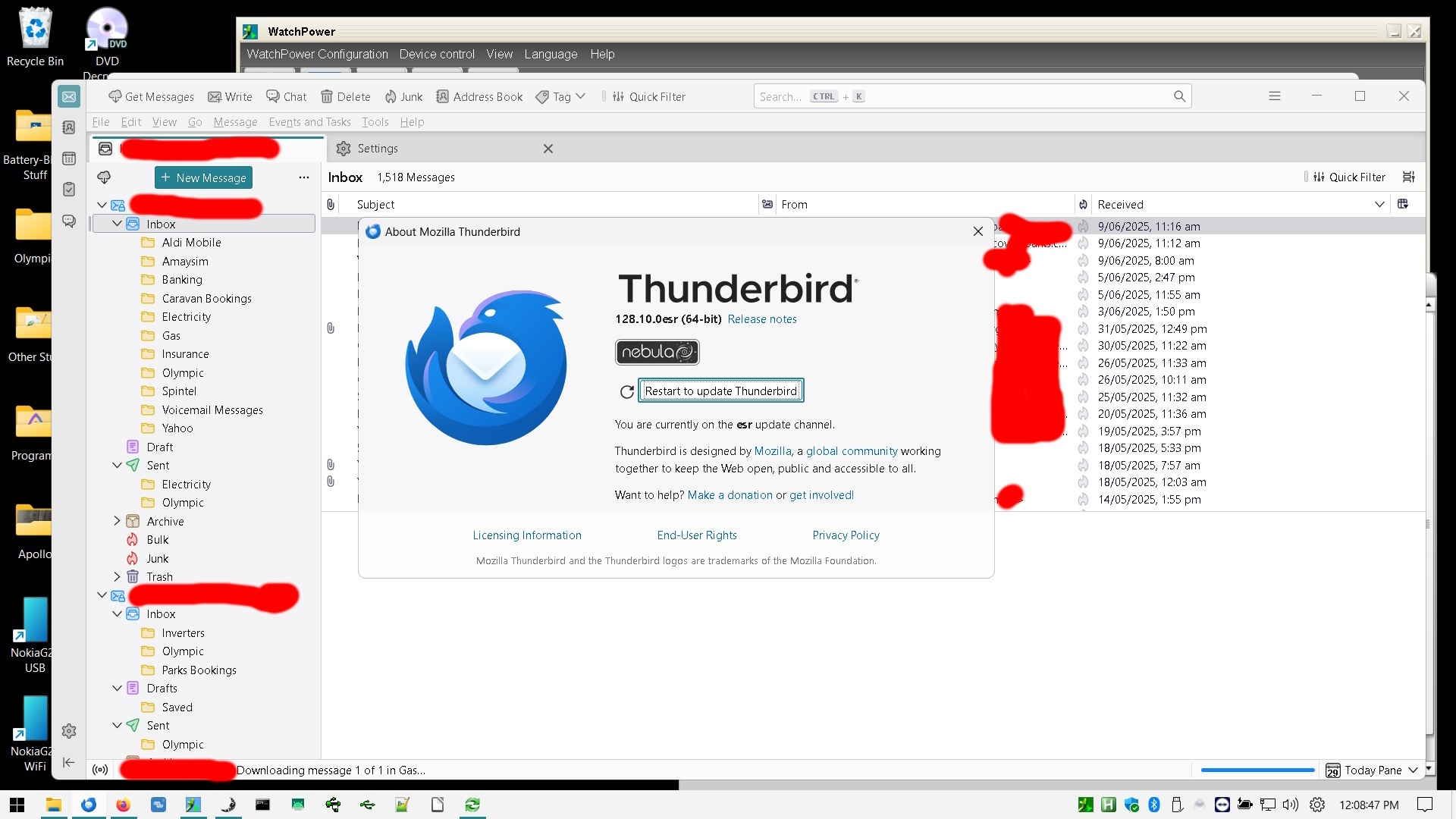The image size is (1456, 819).
Task: Click the message list display options icon
Action: tap(1408, 177)
